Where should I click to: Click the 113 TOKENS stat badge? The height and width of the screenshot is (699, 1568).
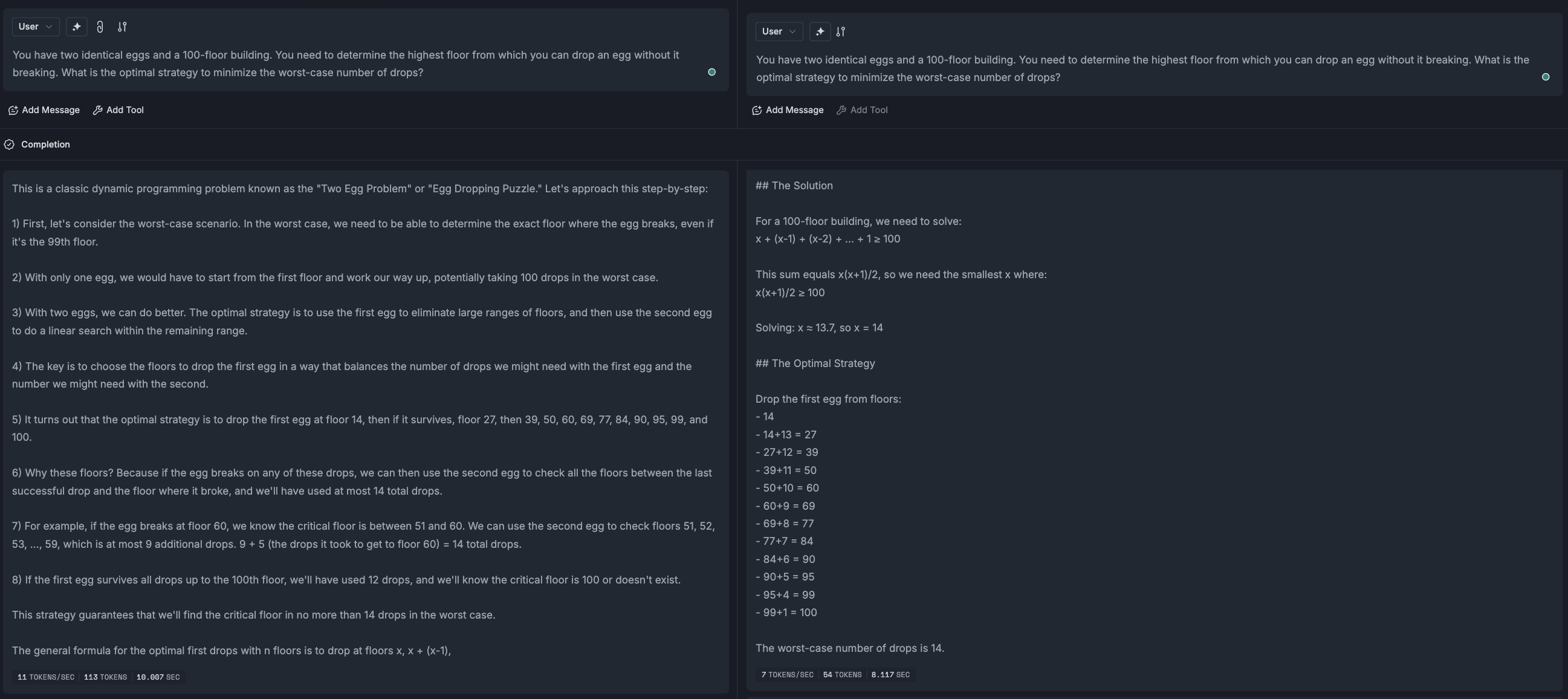click(105, 677)
